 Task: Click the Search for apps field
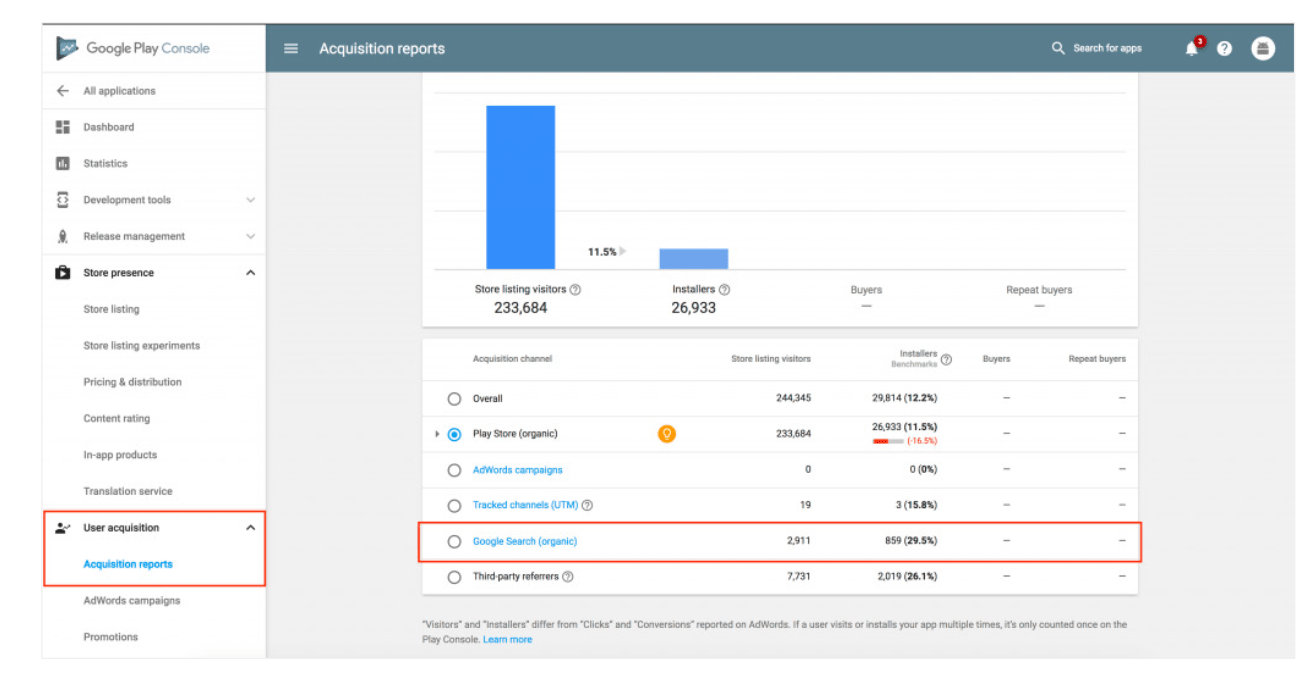click(1107, 48)
